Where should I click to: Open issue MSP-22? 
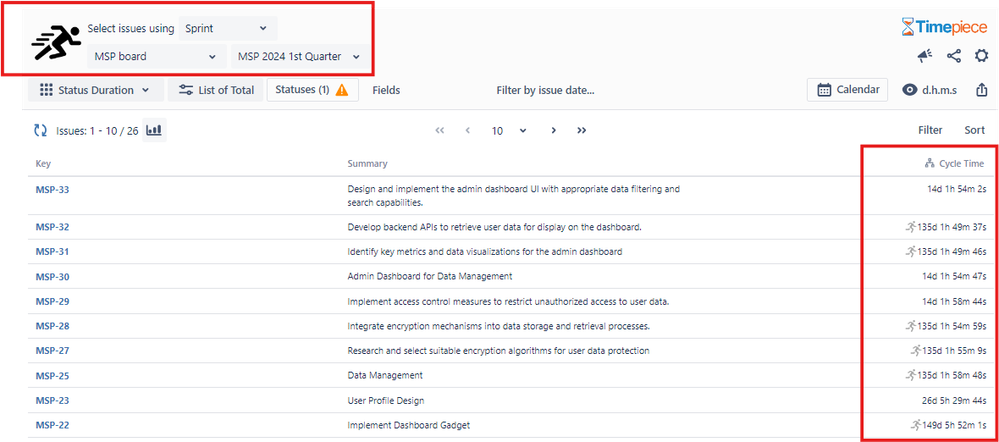52,425
